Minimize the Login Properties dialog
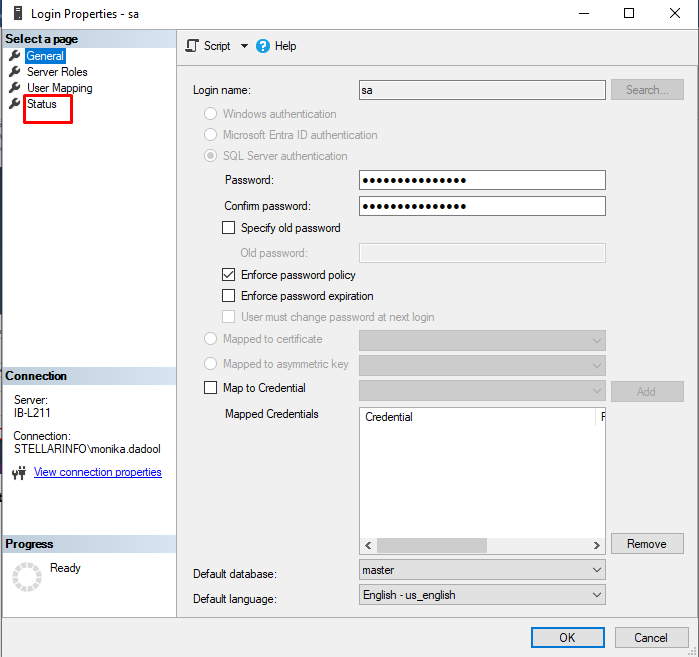The width and height of the screenshot is (699, 657). coord(584,13)
